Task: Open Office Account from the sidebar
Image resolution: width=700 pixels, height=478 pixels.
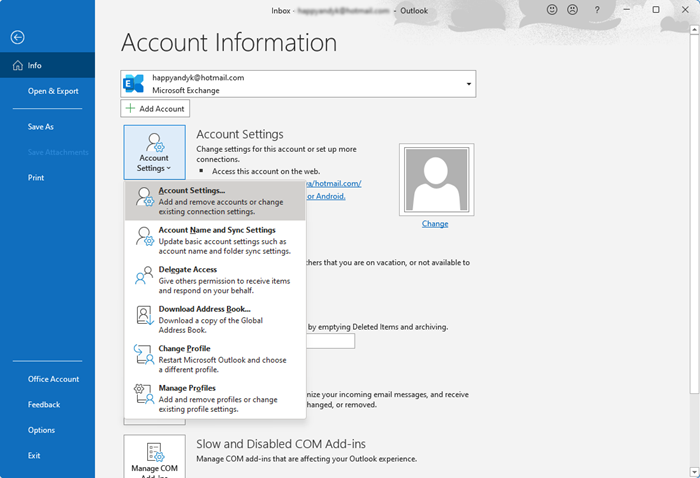Action: pos(53,379)
